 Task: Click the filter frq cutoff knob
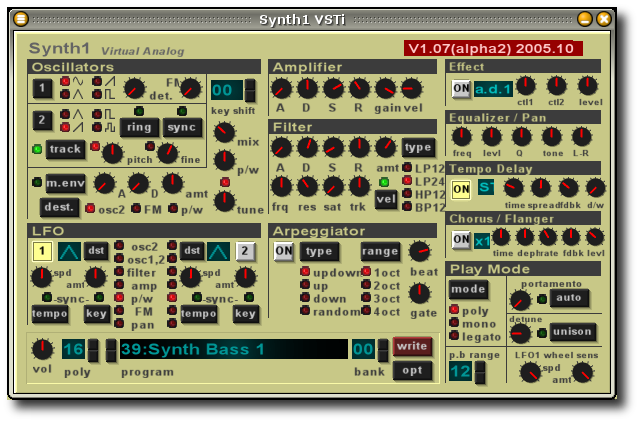tap(282, 187)
